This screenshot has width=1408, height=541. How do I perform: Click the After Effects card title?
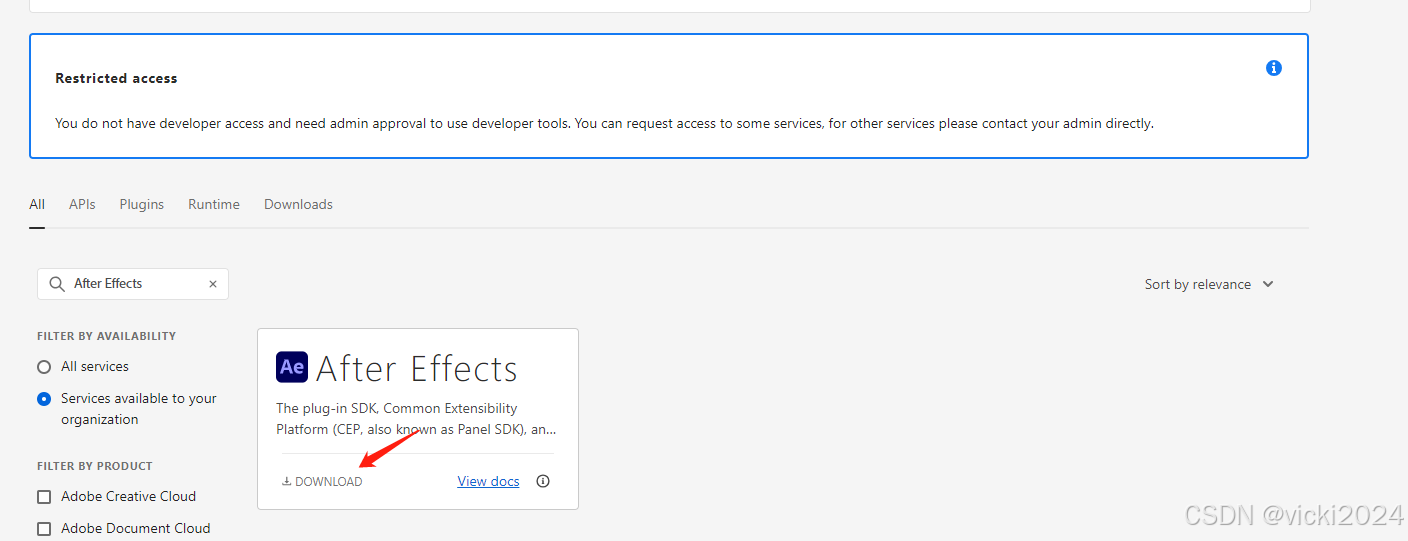tap(416, 368)
